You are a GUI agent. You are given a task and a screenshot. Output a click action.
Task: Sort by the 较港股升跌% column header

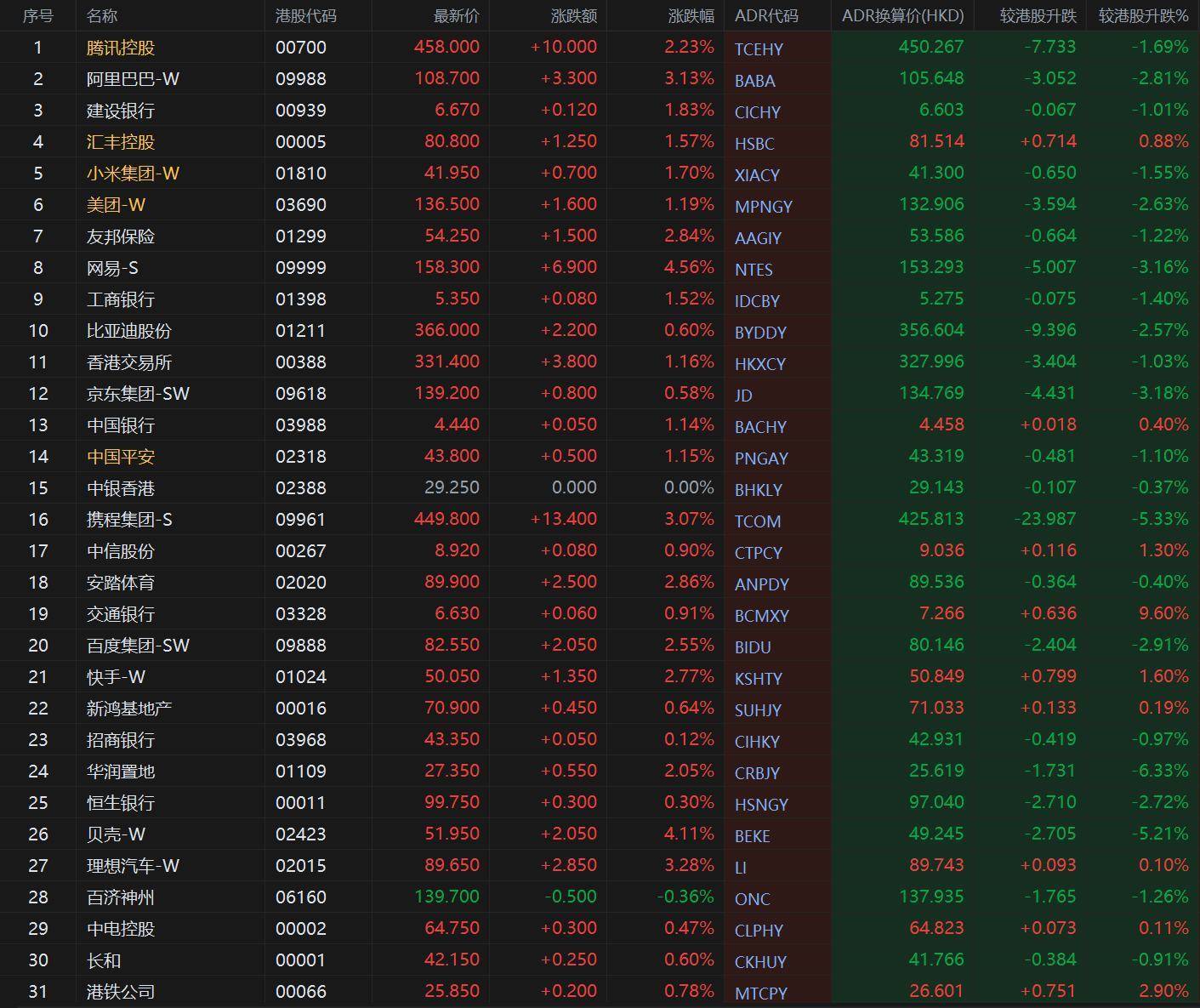point(1144,16)
